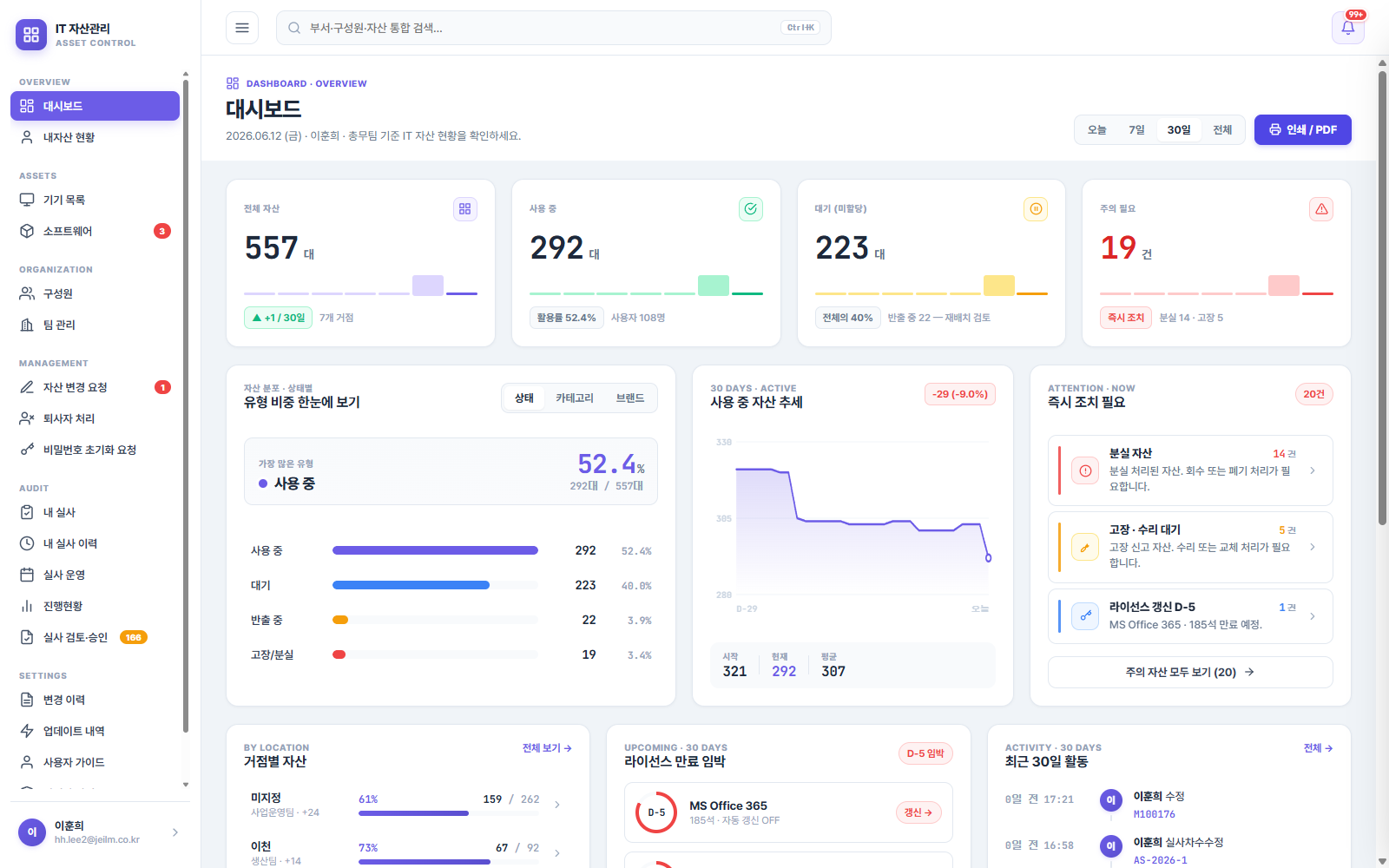Switch to the 카테고리 tab

[x=575, y=398]
